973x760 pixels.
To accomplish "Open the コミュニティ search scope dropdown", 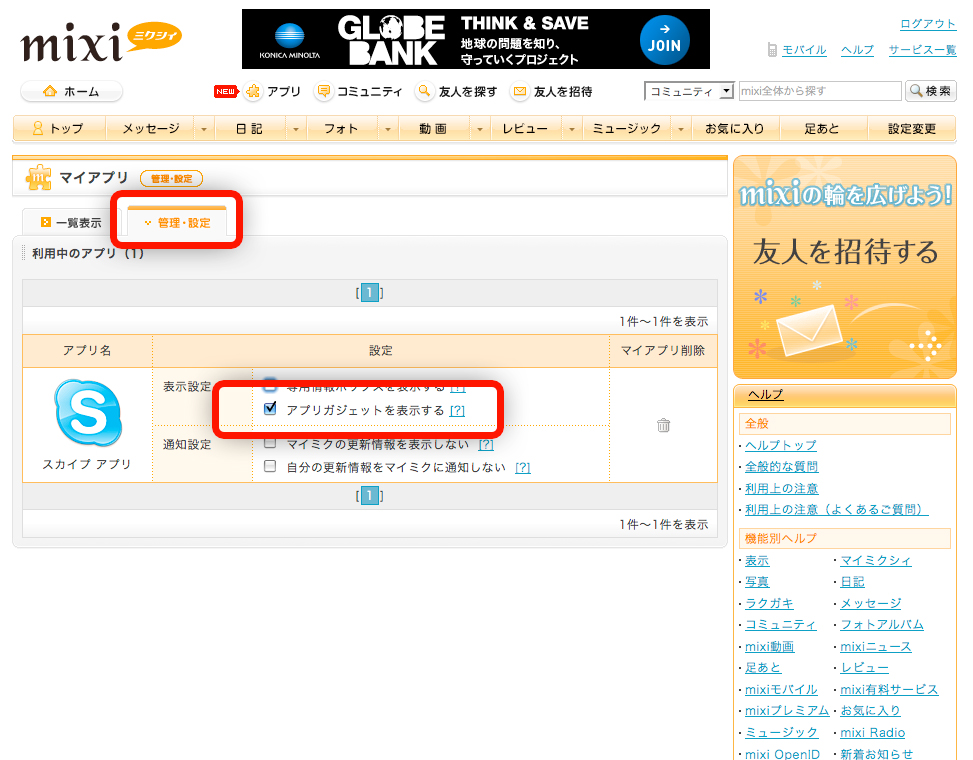I will pos(689,91).
